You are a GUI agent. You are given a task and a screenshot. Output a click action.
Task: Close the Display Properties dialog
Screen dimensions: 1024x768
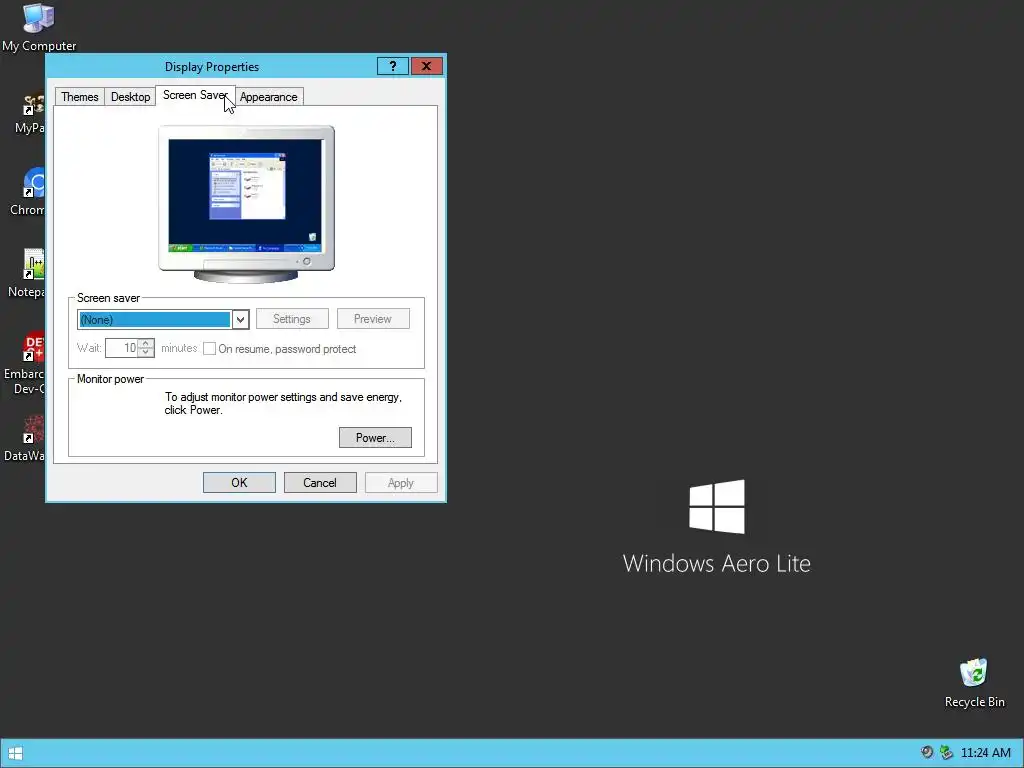click(426, 66)
